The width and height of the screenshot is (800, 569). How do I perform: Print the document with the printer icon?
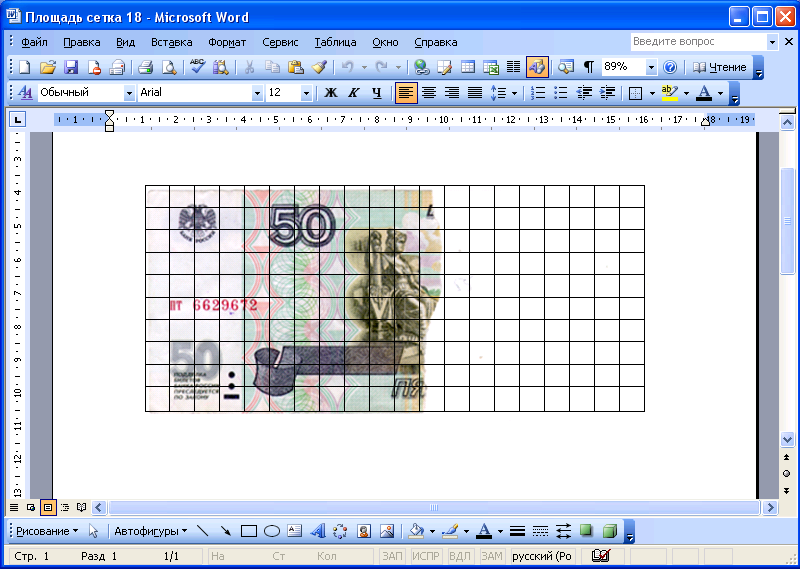tap(145, 67)
